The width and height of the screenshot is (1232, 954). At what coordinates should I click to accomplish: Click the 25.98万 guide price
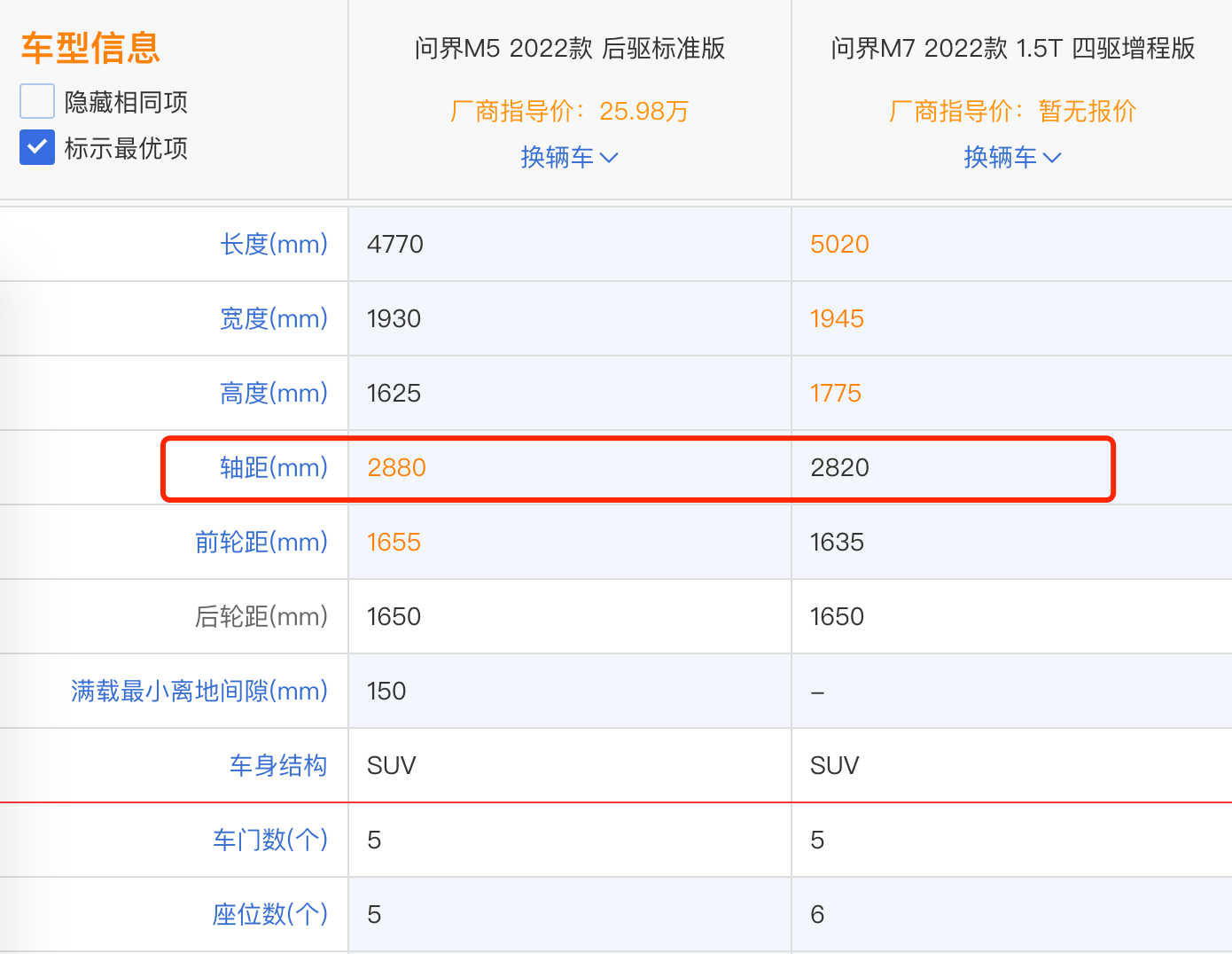point(643,111)
